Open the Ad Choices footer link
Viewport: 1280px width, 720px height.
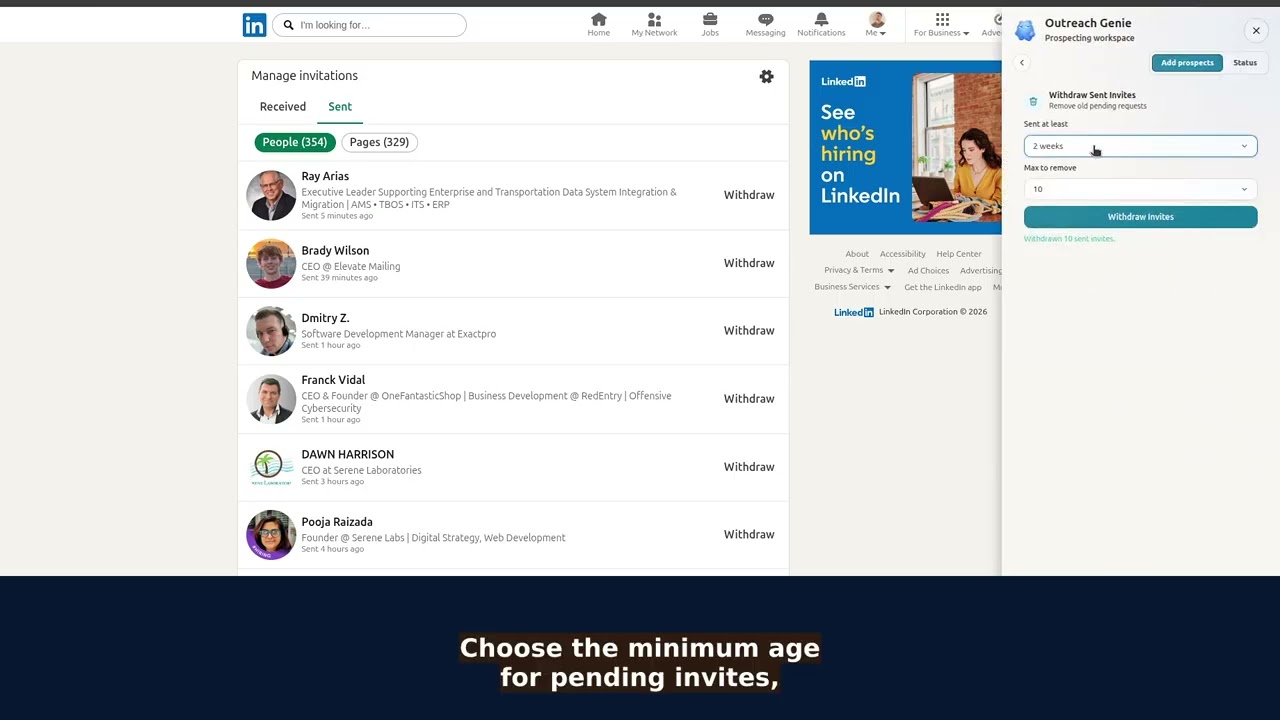click(x=928, y=271)
